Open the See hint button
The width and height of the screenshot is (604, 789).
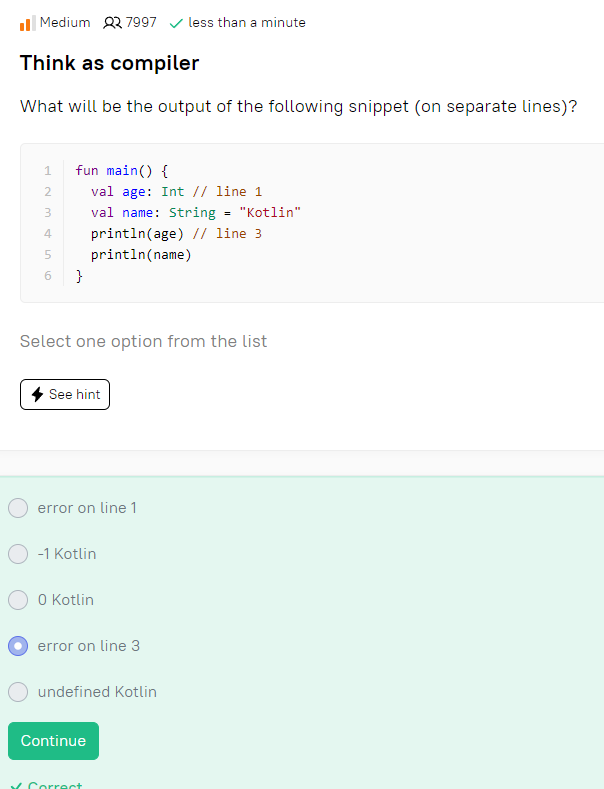pyautogui.click(x=65, y=394)
